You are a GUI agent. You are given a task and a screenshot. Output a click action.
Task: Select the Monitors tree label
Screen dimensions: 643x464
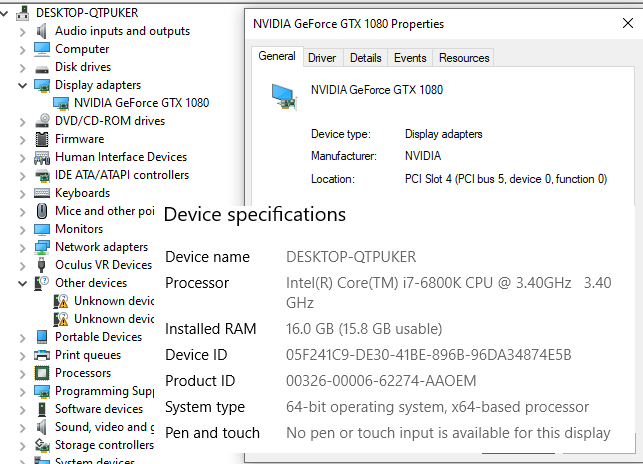click(79, 229)
